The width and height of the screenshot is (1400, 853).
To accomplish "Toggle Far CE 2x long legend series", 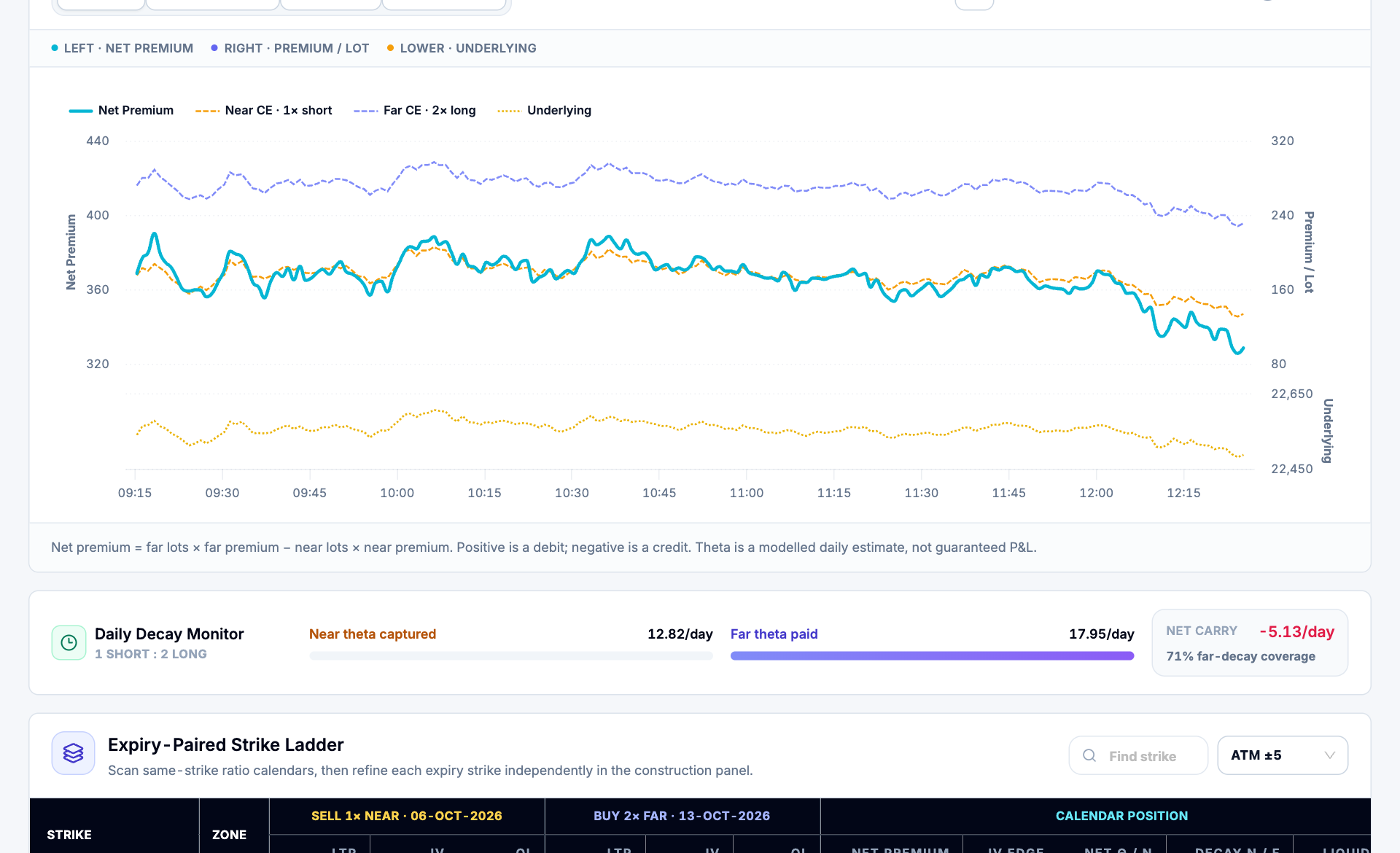I will (414, 110).
